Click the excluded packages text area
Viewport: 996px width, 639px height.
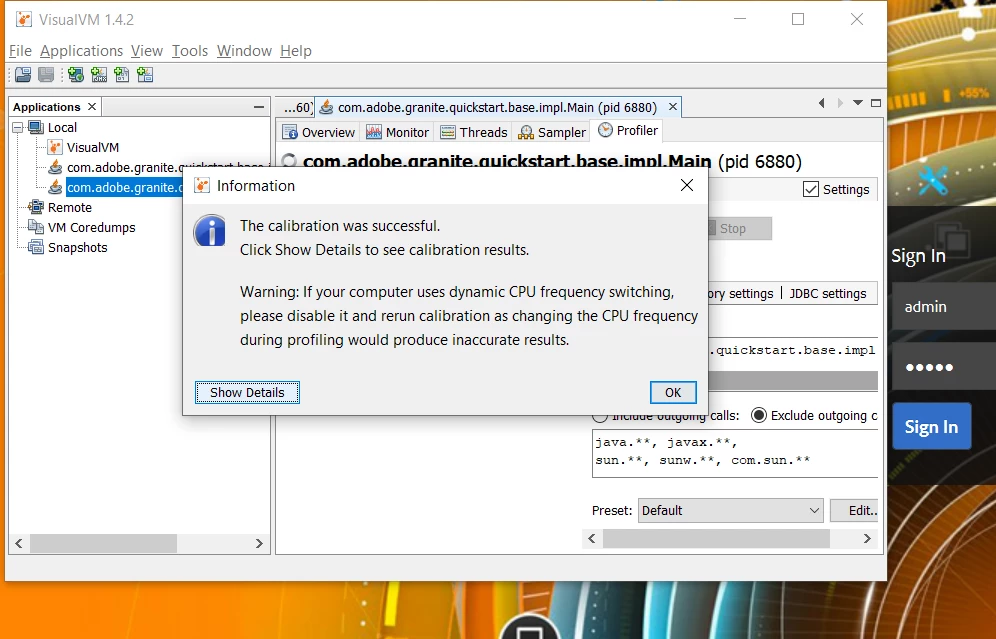tap(735, 453)
